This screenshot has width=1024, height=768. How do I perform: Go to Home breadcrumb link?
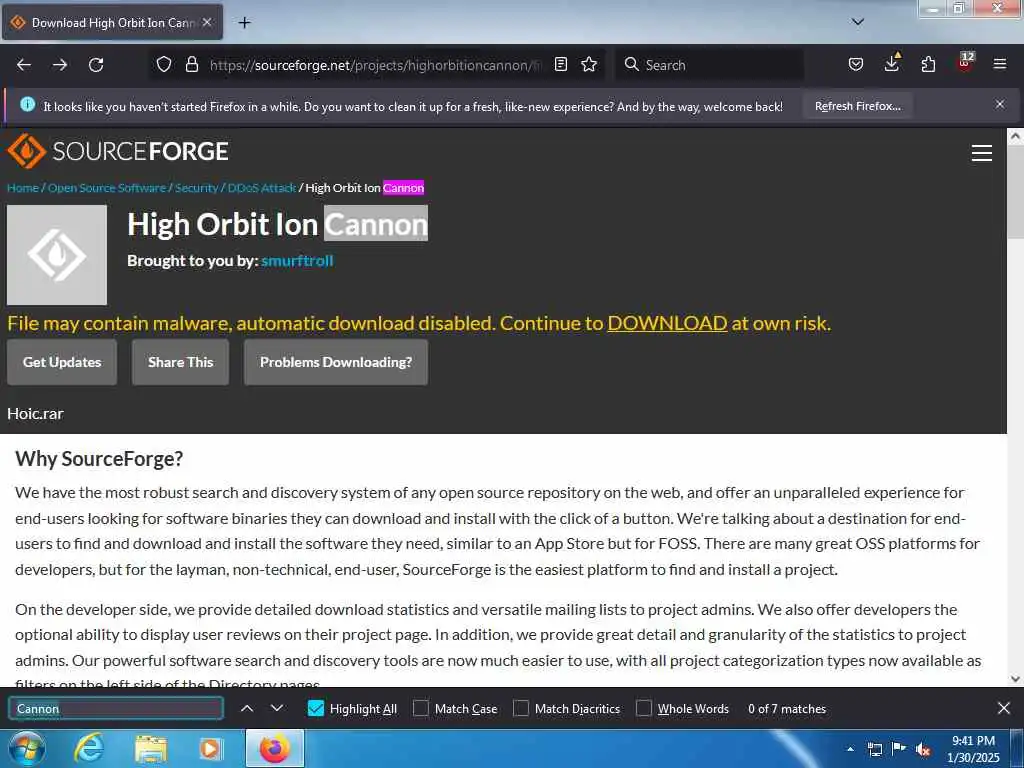click(x=23, y=188)
